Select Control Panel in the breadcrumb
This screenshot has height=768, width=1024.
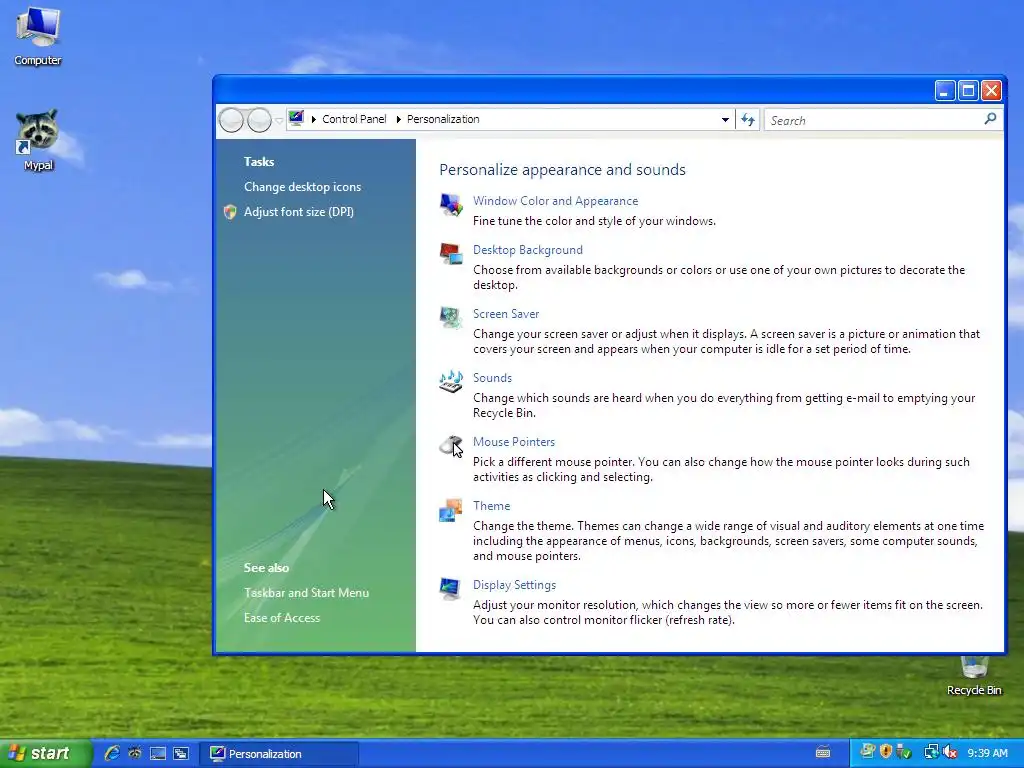(x=354, y=120)
